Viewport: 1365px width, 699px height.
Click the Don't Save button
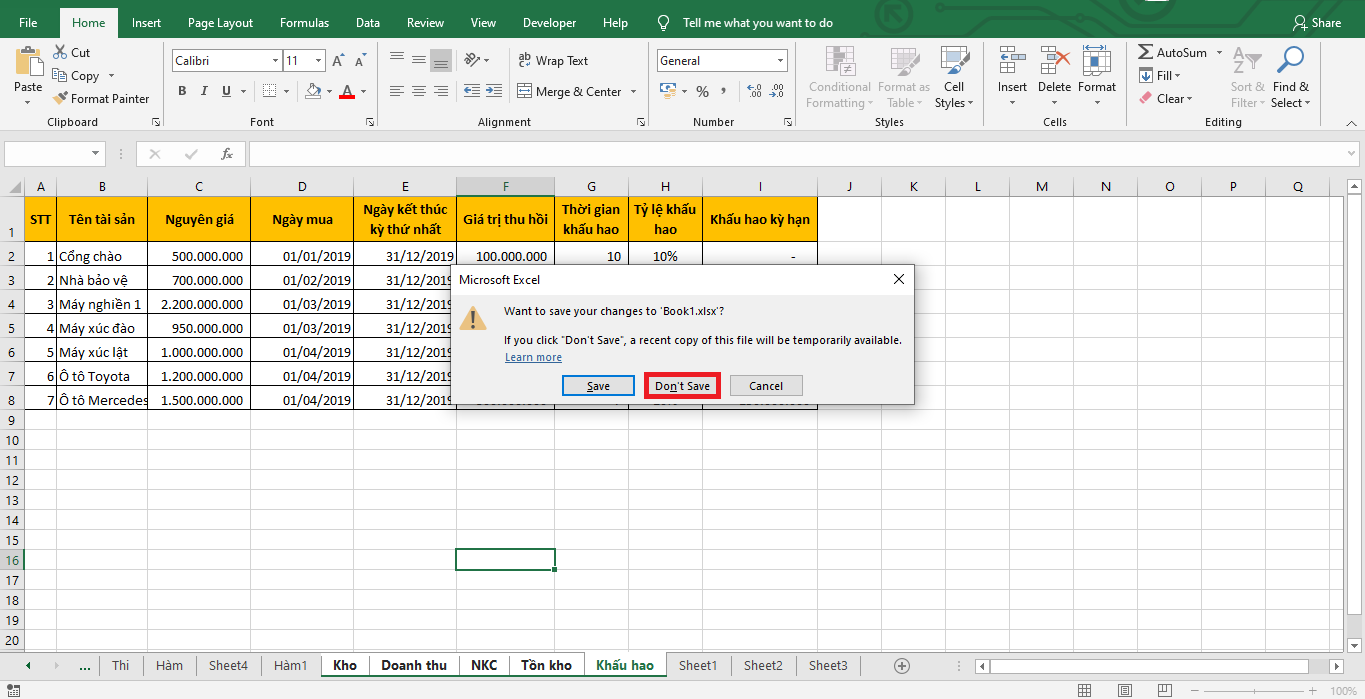click(682, 386)
